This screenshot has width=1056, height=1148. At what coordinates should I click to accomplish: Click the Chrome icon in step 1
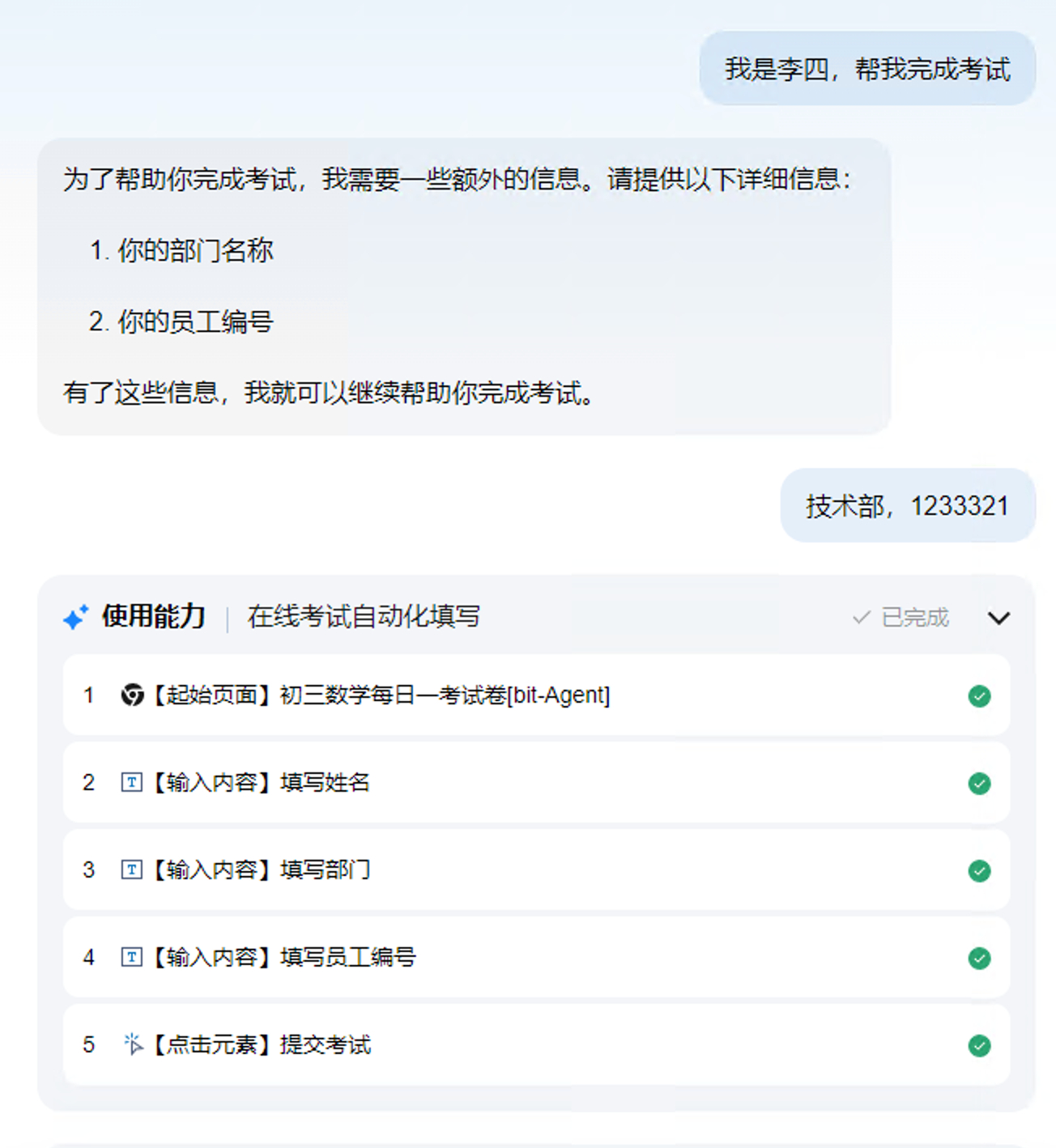click(x=132, y=695)
